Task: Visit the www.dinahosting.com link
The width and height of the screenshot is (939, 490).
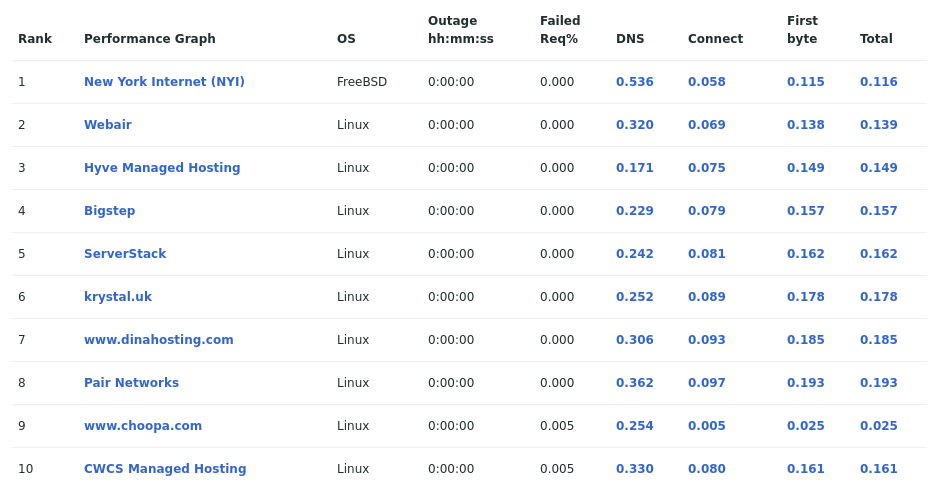Action: tap(159, 340)
